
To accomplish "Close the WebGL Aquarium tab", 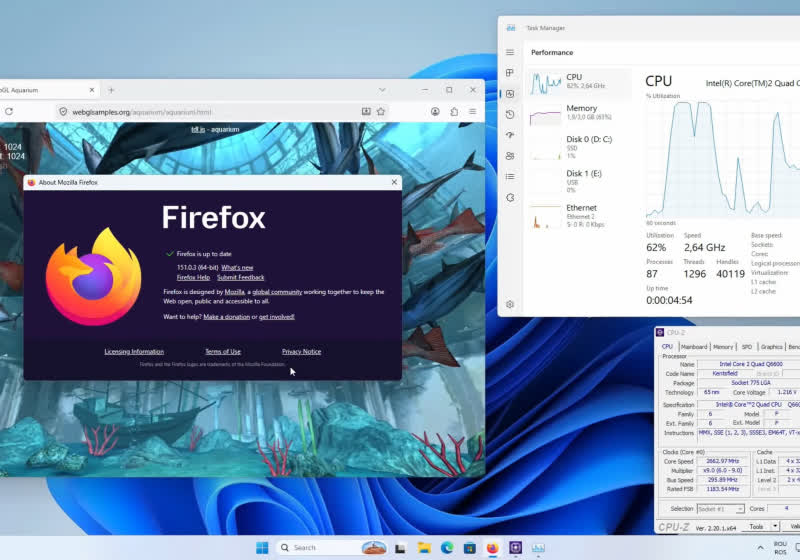I will click(x=92, y=90).
